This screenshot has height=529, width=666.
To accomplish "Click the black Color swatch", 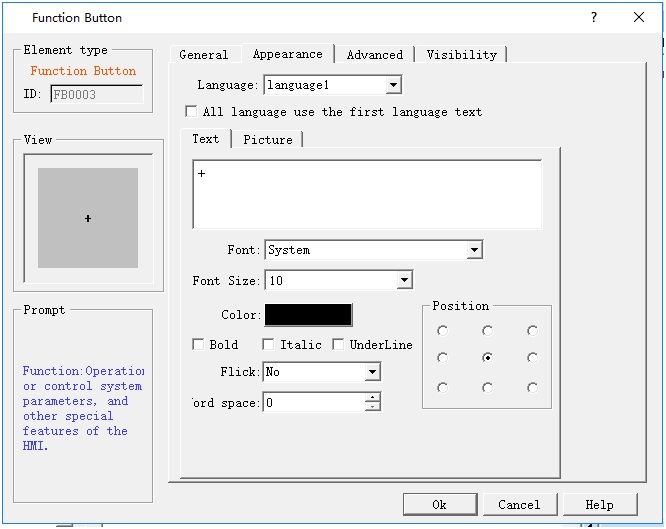I will [x=308, y=315].
